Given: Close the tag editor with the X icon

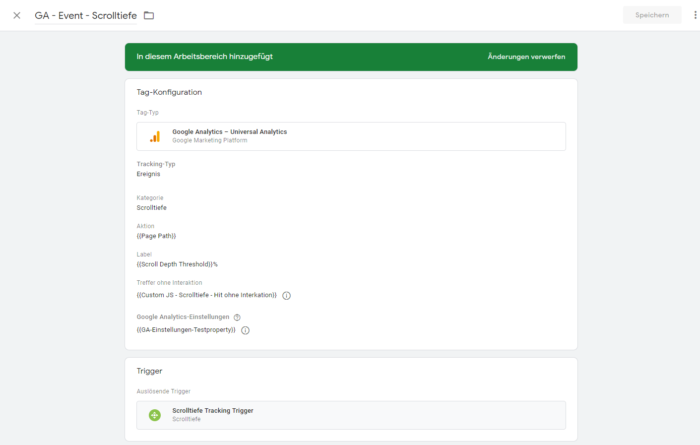Looking at the screenshot, I should [16, 15].
